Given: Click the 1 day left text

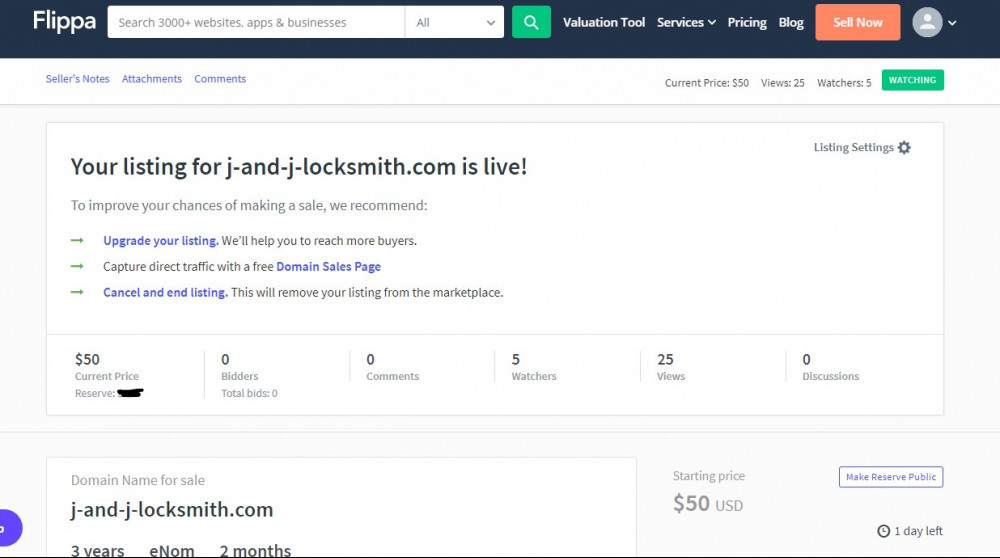Looking at the screenshot, I should (918, 531).
